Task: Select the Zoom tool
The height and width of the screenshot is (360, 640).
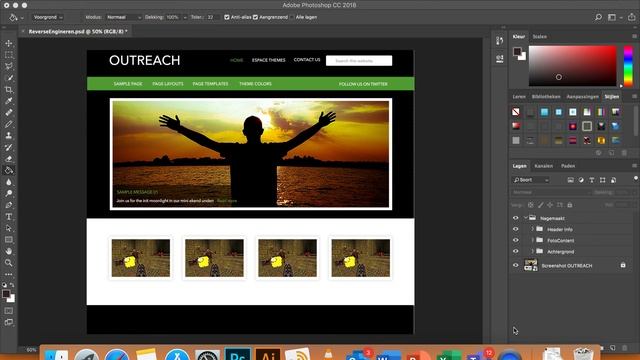Action: click(x=9, y=263)
